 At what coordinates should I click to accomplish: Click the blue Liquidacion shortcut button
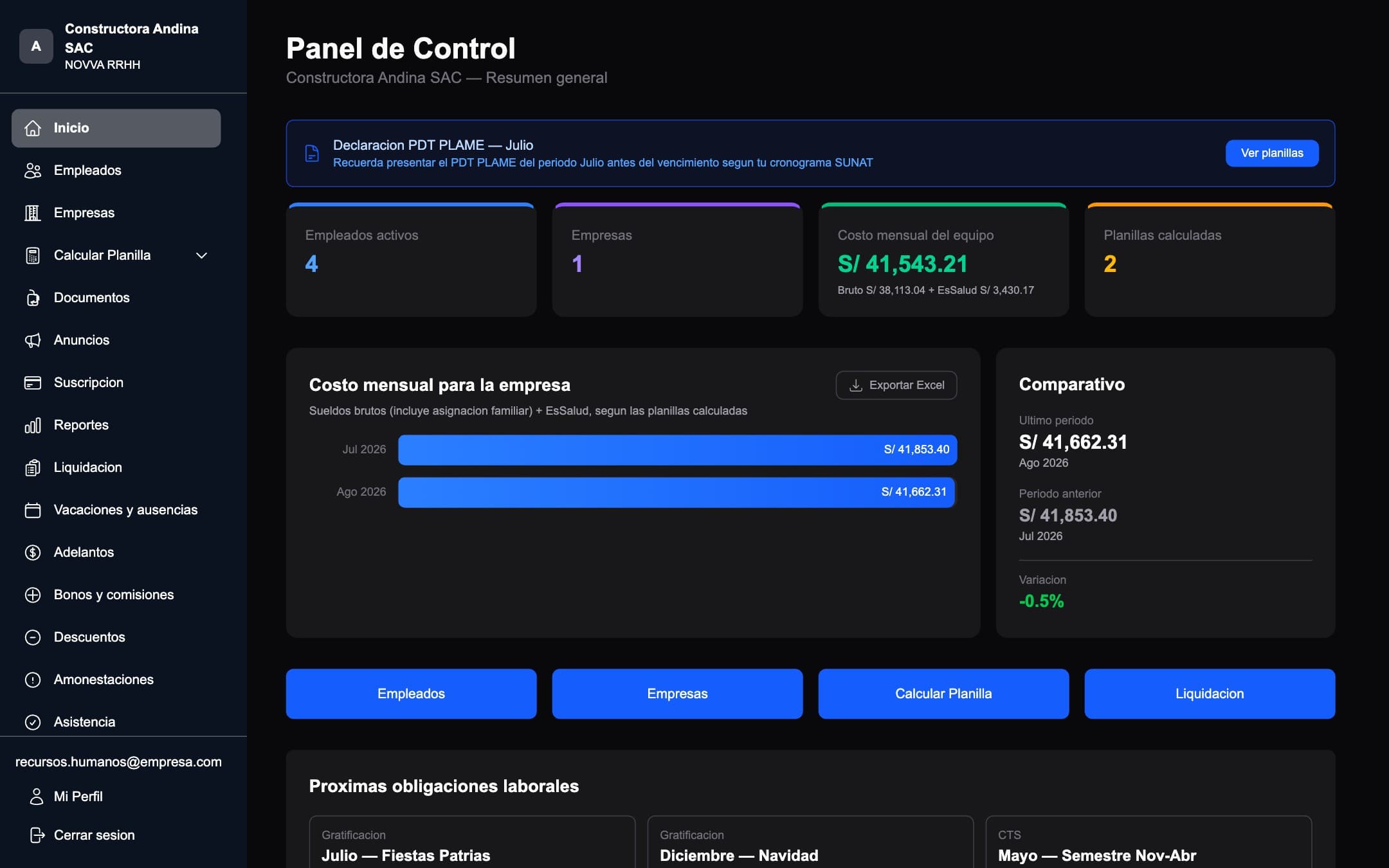(1210, 694)
